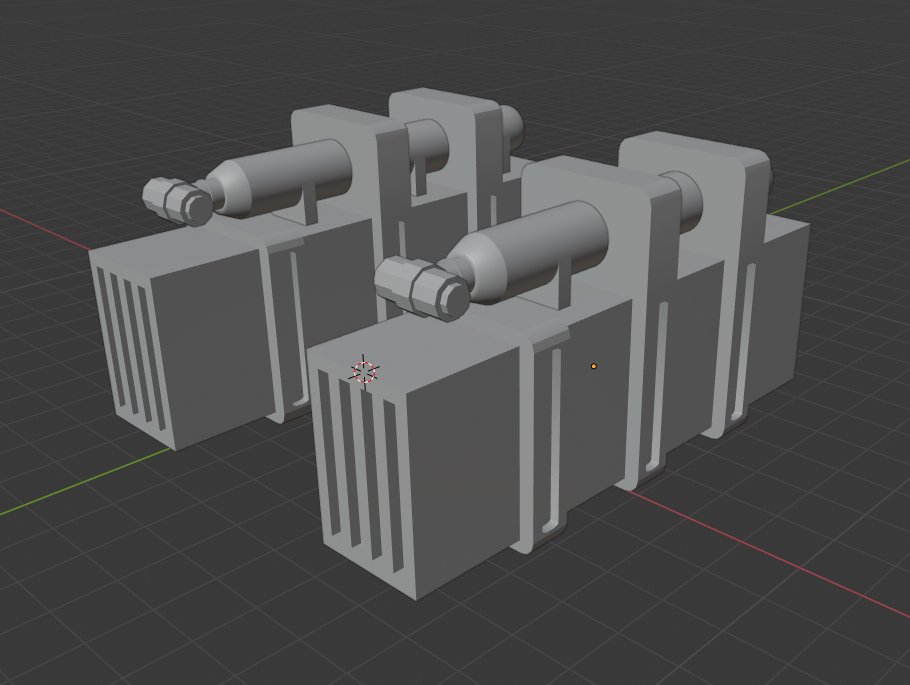This screenshot has height=685, width=910.
Task: Select the orange object origin dot
Action: (x=594, y=366)
